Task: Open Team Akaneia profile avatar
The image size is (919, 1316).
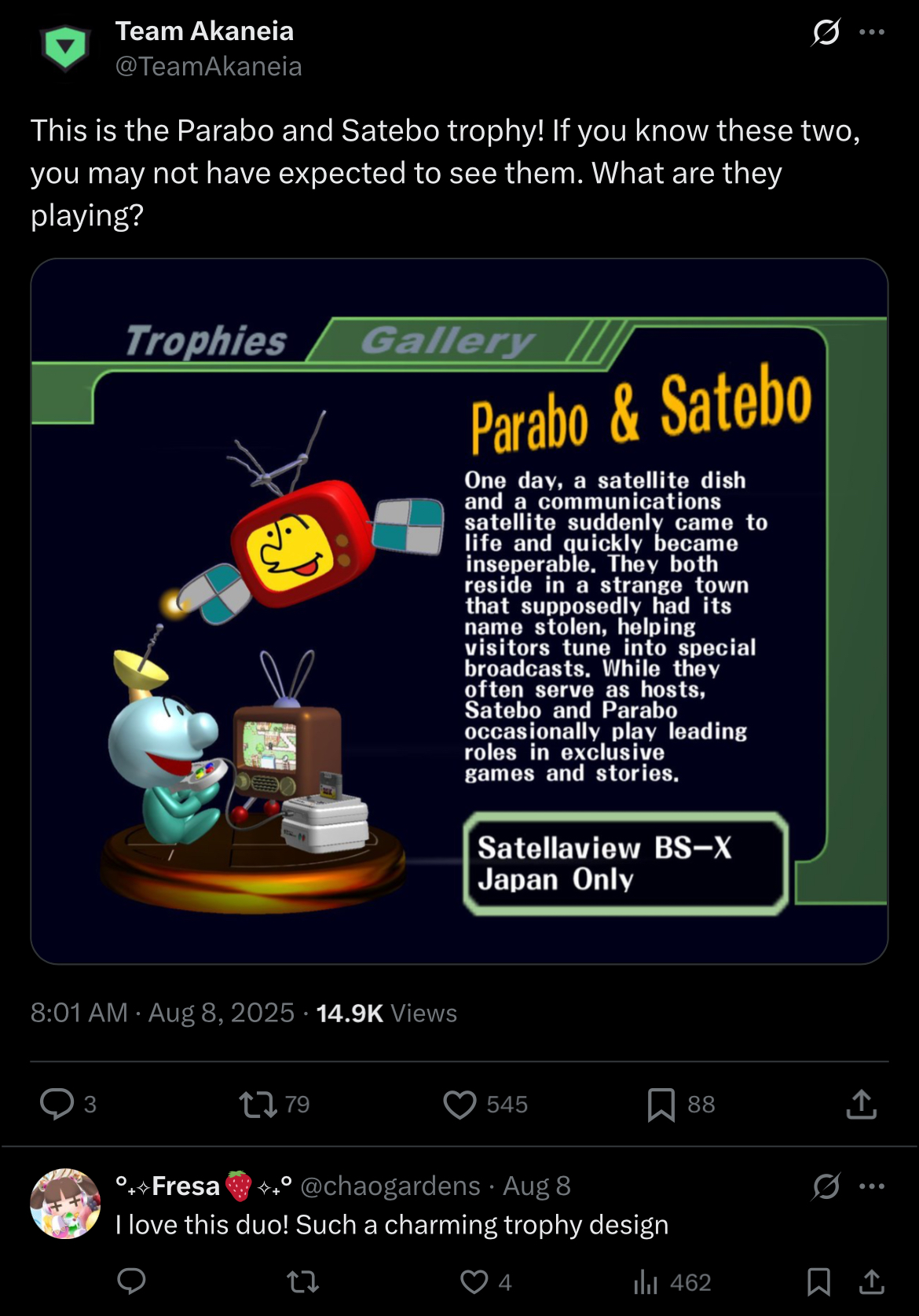Action: pyautogui.click(x=65, y=48)
